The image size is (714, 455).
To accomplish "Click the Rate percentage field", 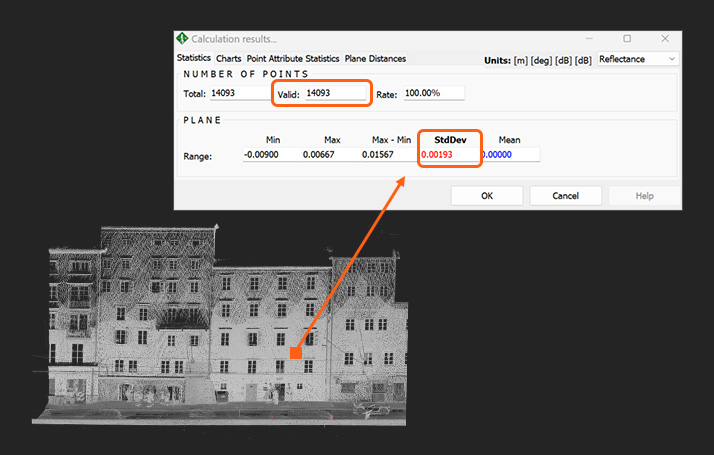I will coord(434,93).
